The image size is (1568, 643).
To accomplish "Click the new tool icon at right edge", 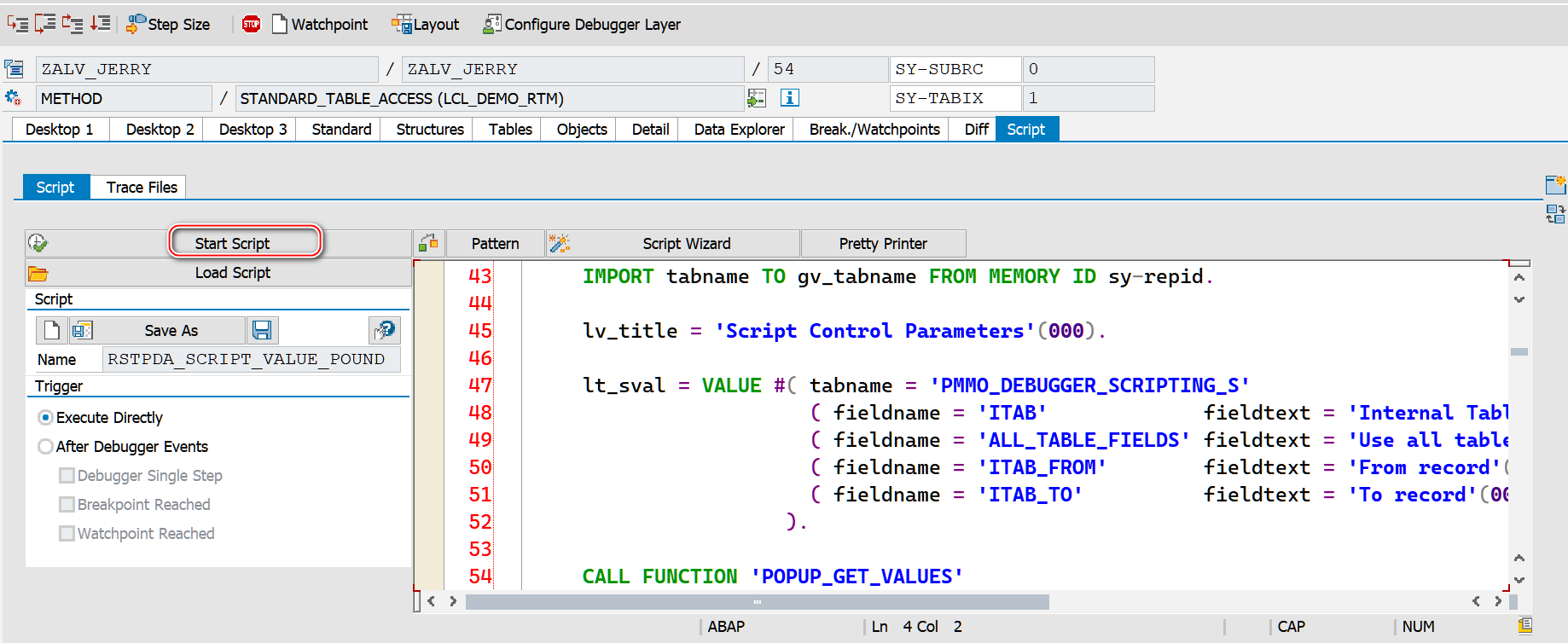I will click(1555, 185).
